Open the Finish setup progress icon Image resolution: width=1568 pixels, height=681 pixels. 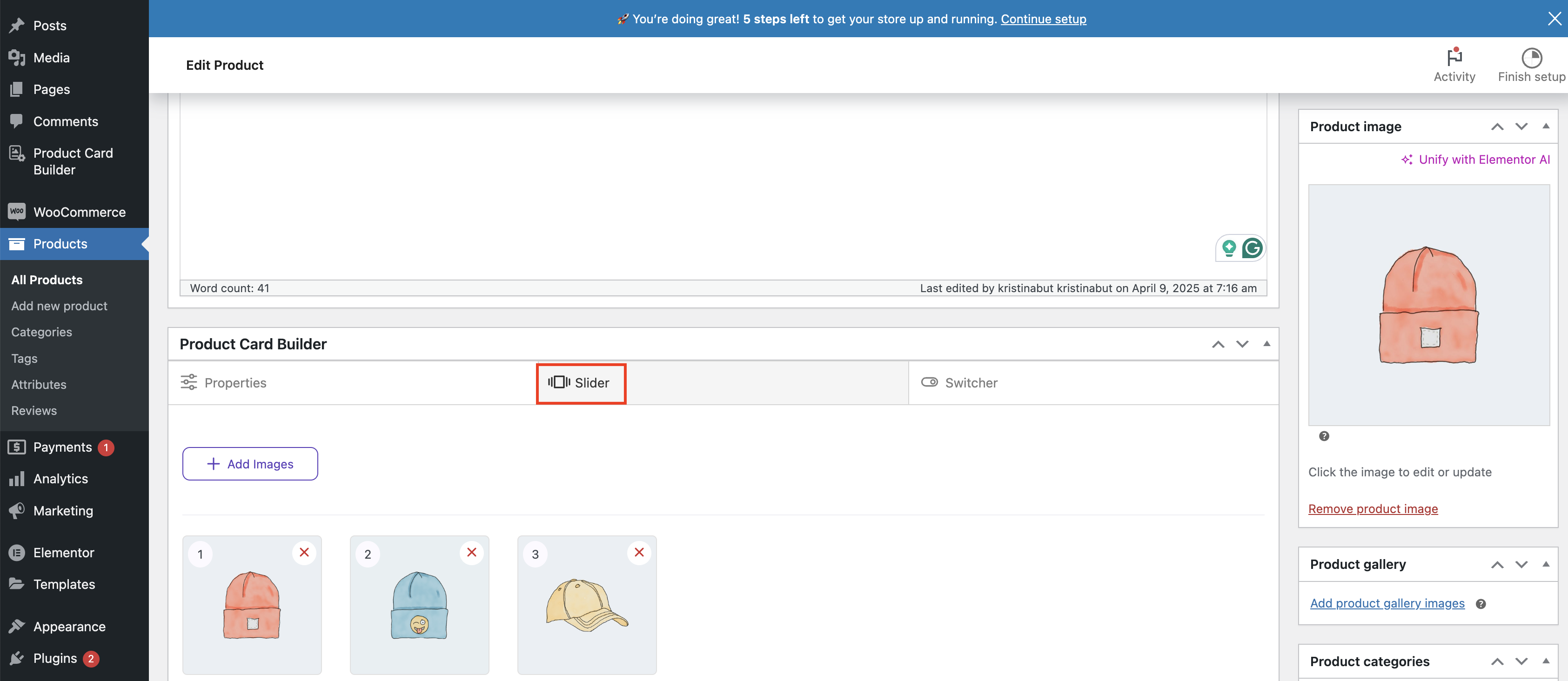pyautogui.click(x=1532, y=58)
